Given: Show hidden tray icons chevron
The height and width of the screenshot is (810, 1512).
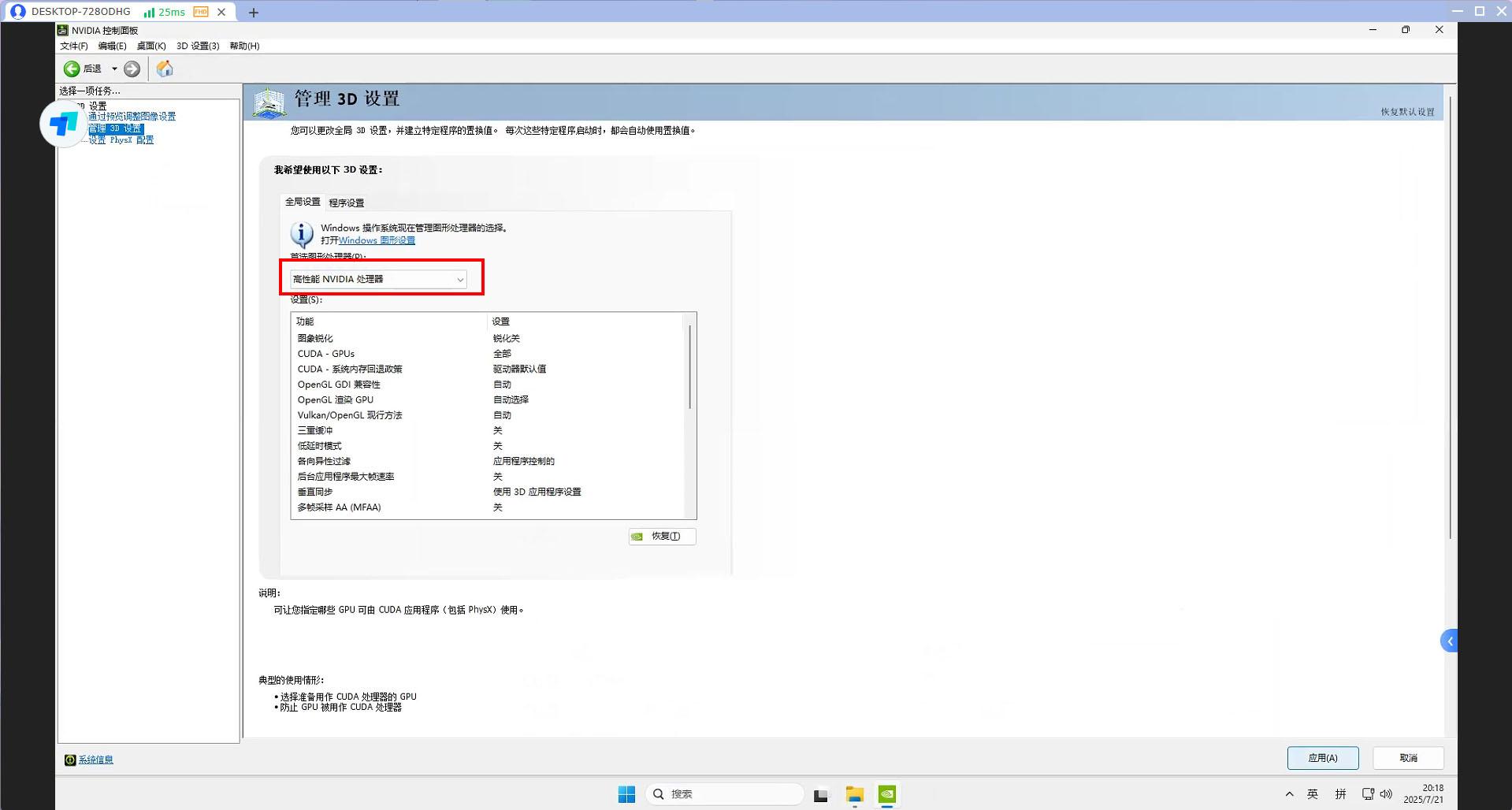Looking at the screenshot, I should click(1289, 794).
